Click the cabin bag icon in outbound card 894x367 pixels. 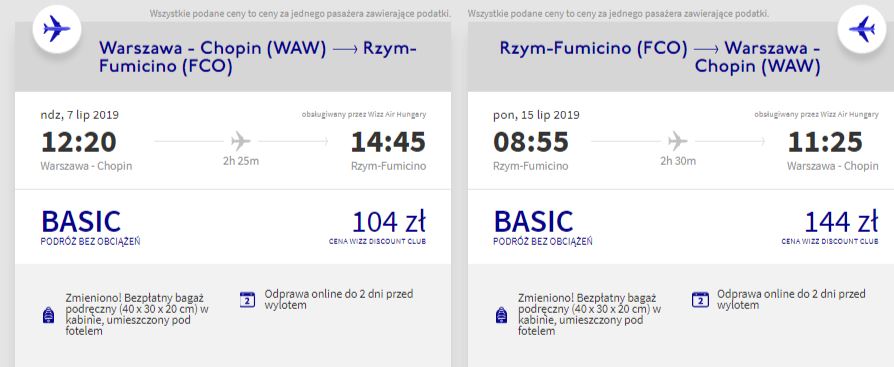point(49,315)
